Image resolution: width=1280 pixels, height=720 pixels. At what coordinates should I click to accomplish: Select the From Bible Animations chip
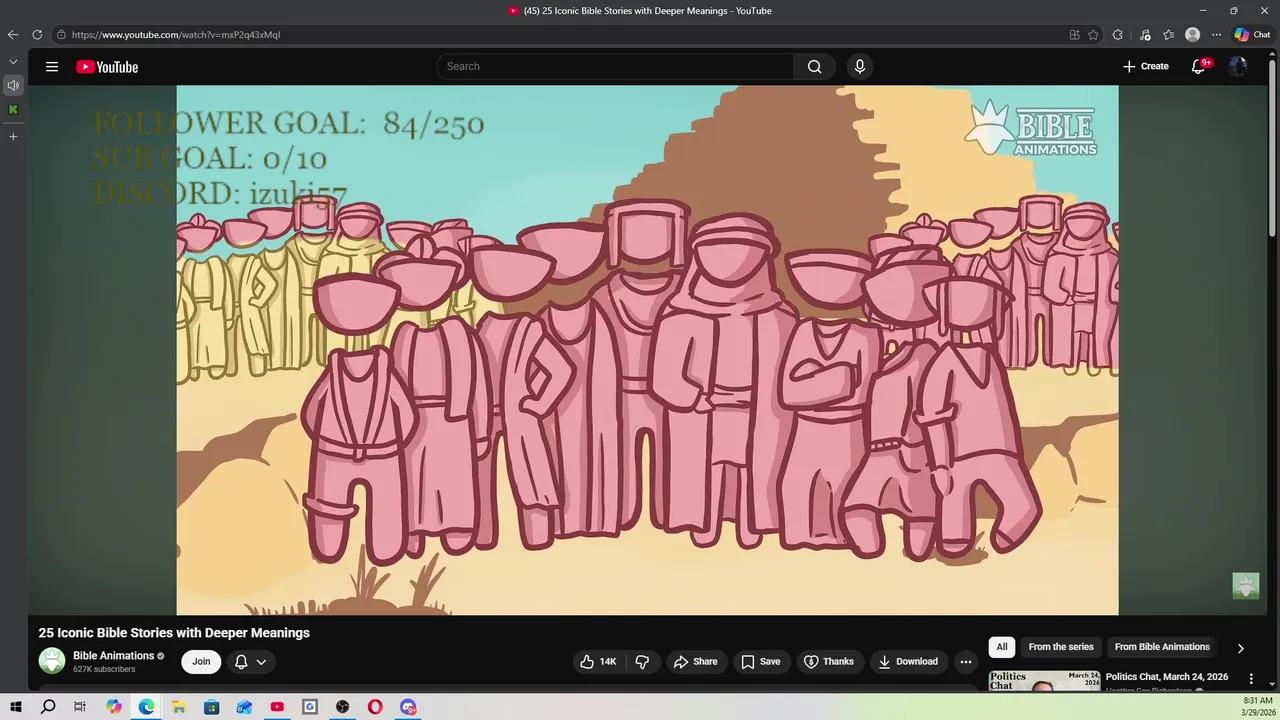pos(1162,647)
